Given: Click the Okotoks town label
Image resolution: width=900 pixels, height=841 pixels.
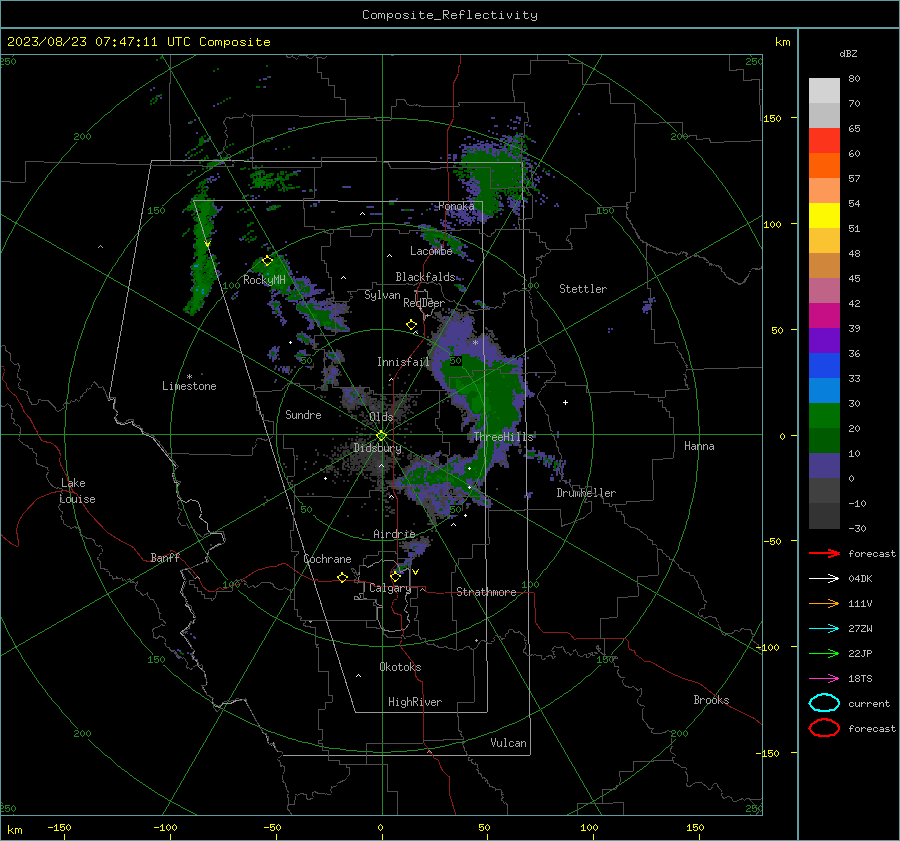Looking at the screenshot, I should 400,667.
